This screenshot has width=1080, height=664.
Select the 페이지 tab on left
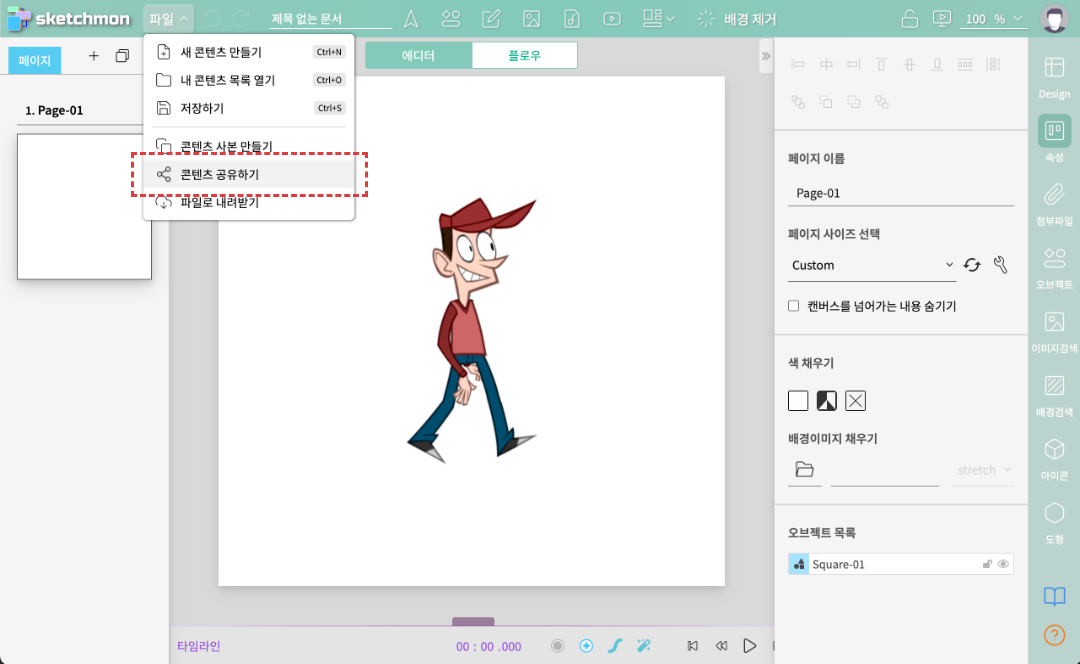[x=34, y=60]
